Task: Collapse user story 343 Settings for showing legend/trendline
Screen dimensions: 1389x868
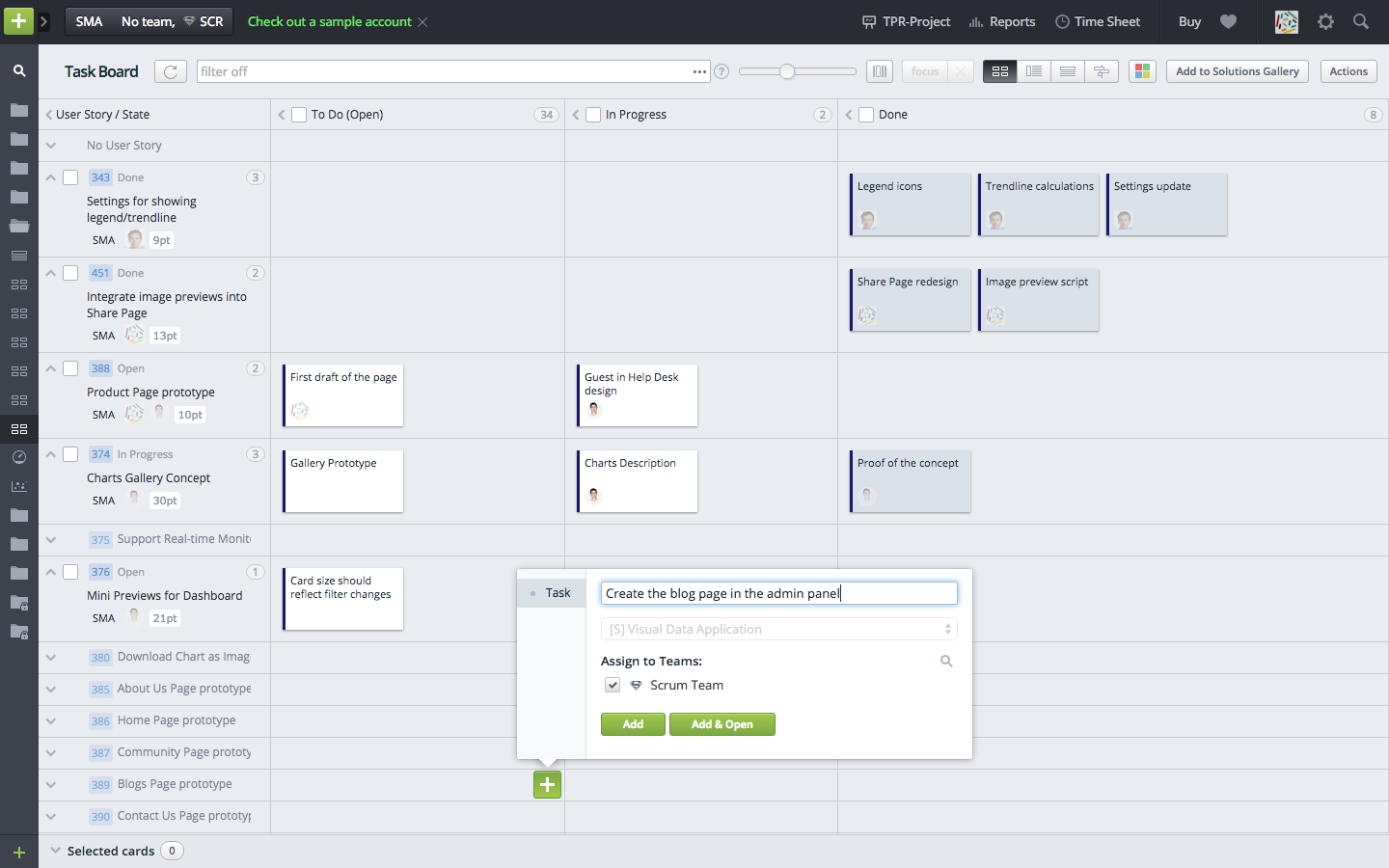Action: click(x=50, y=176)
